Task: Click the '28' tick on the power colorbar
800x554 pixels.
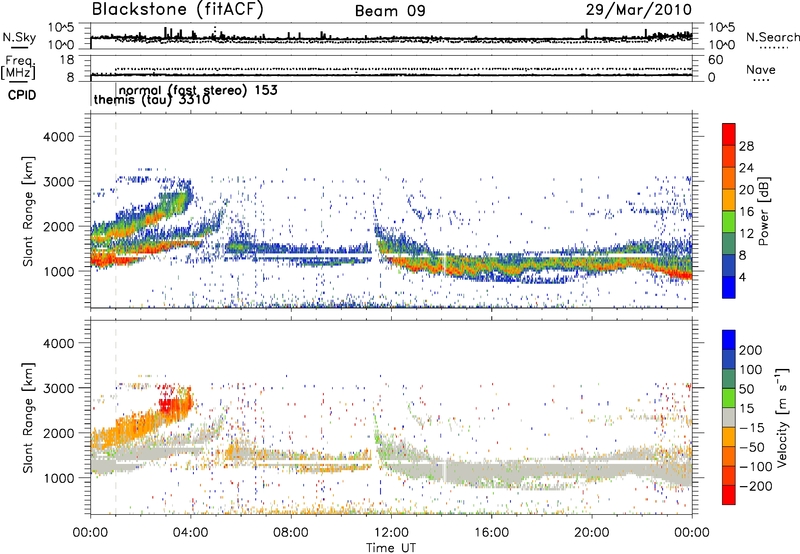Action: click(746, 146)
